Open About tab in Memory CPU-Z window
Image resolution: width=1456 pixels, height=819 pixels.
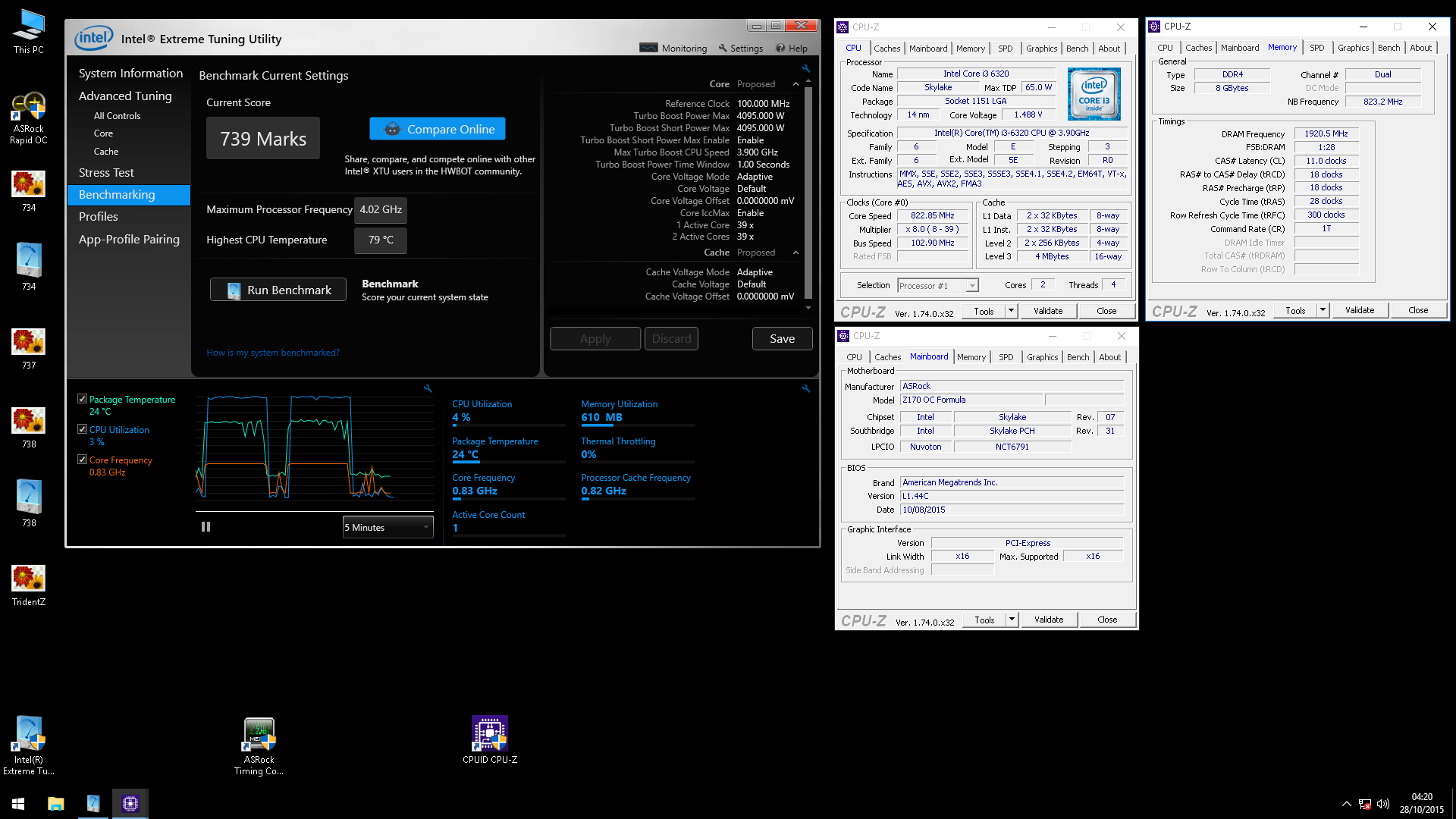(1420, 48)
